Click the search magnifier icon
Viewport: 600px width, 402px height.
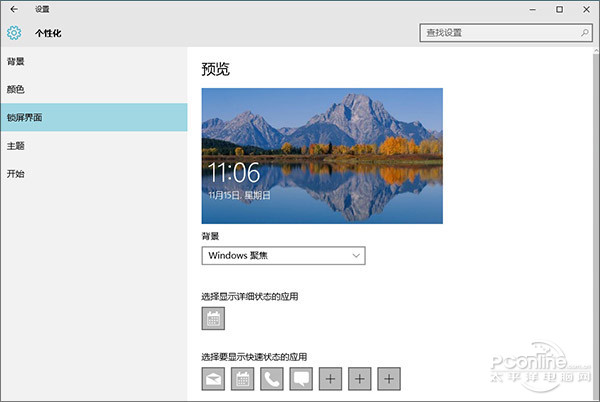click(x=585, y=33)
